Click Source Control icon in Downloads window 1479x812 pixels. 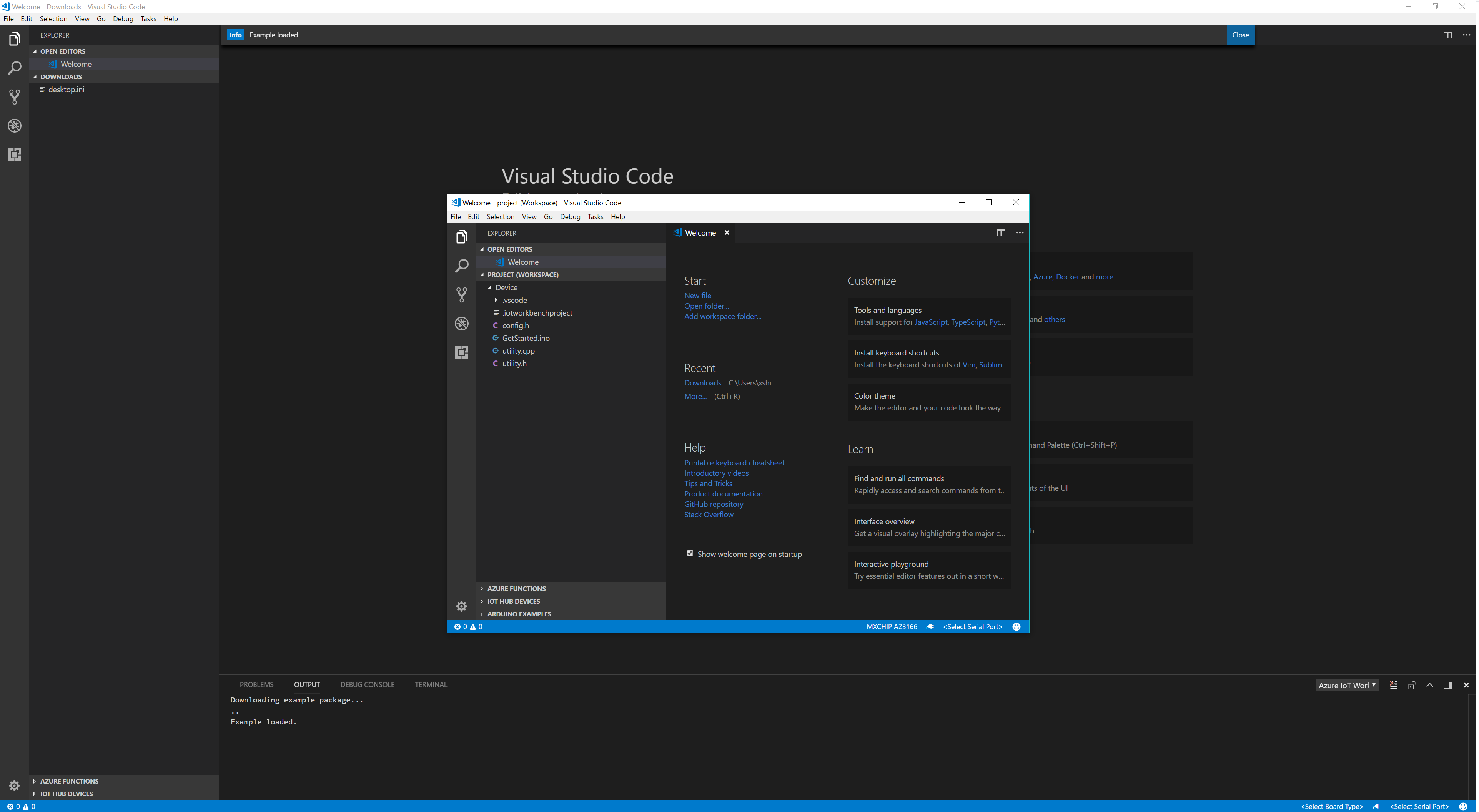point(15,96)
